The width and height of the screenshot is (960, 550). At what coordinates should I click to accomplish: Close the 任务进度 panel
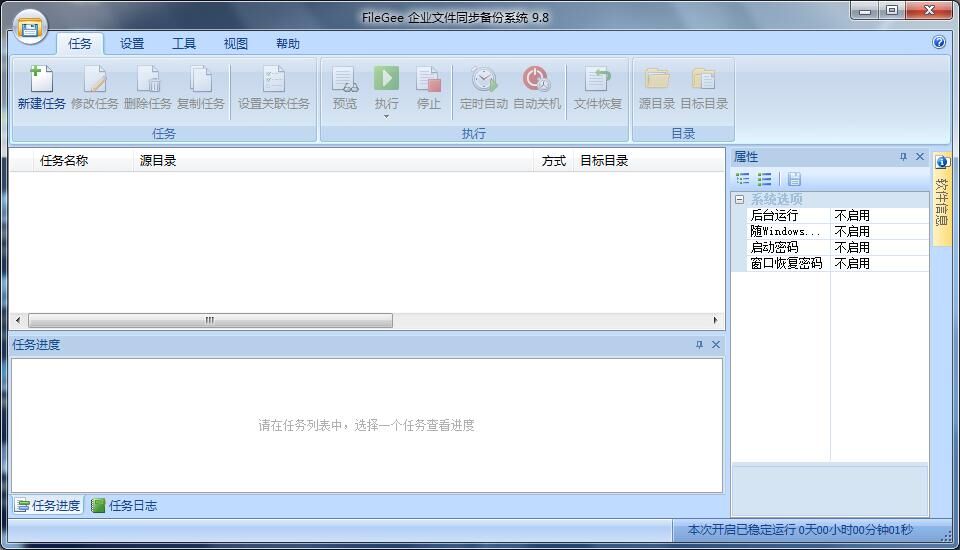[x=716, y=345]
